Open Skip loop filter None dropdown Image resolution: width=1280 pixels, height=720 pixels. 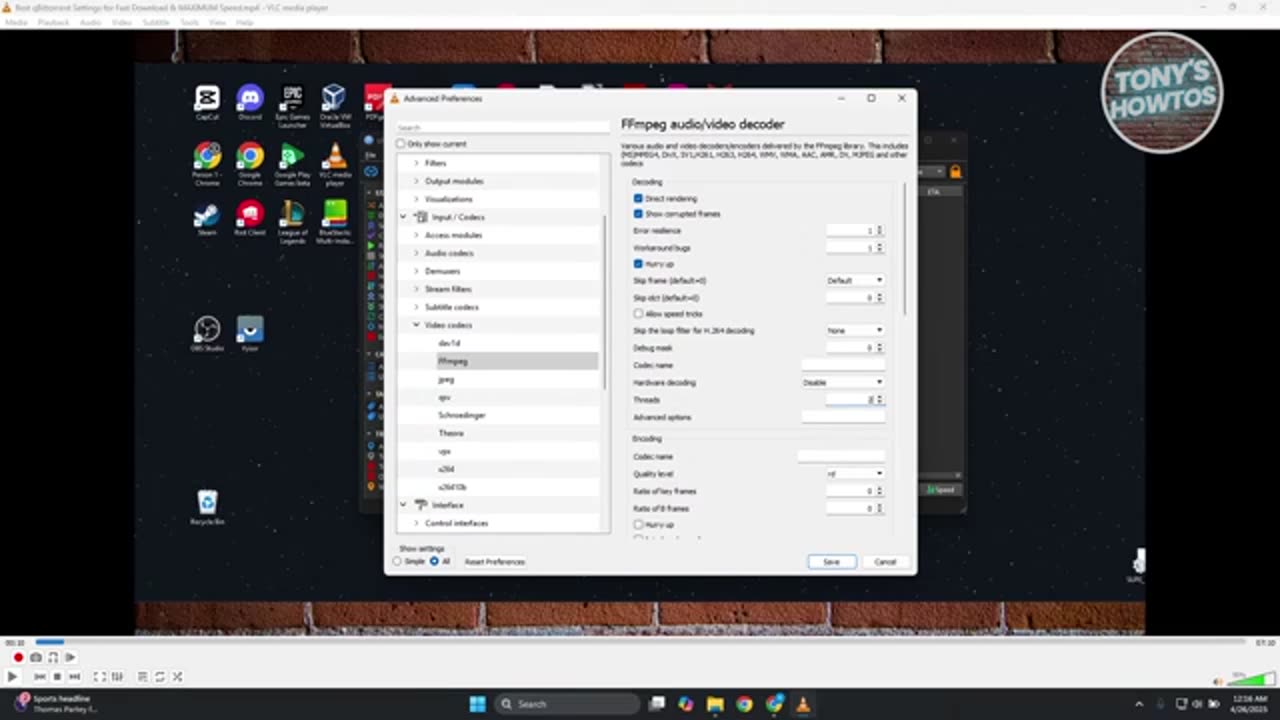[x=855, y=331]
